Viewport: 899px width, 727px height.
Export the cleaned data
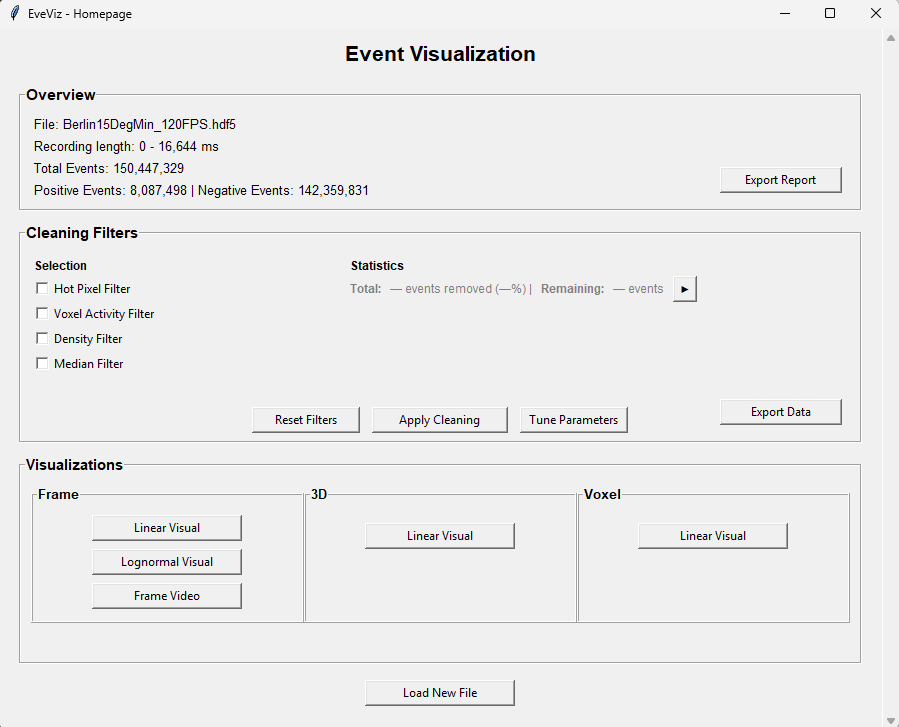point(780,411)
